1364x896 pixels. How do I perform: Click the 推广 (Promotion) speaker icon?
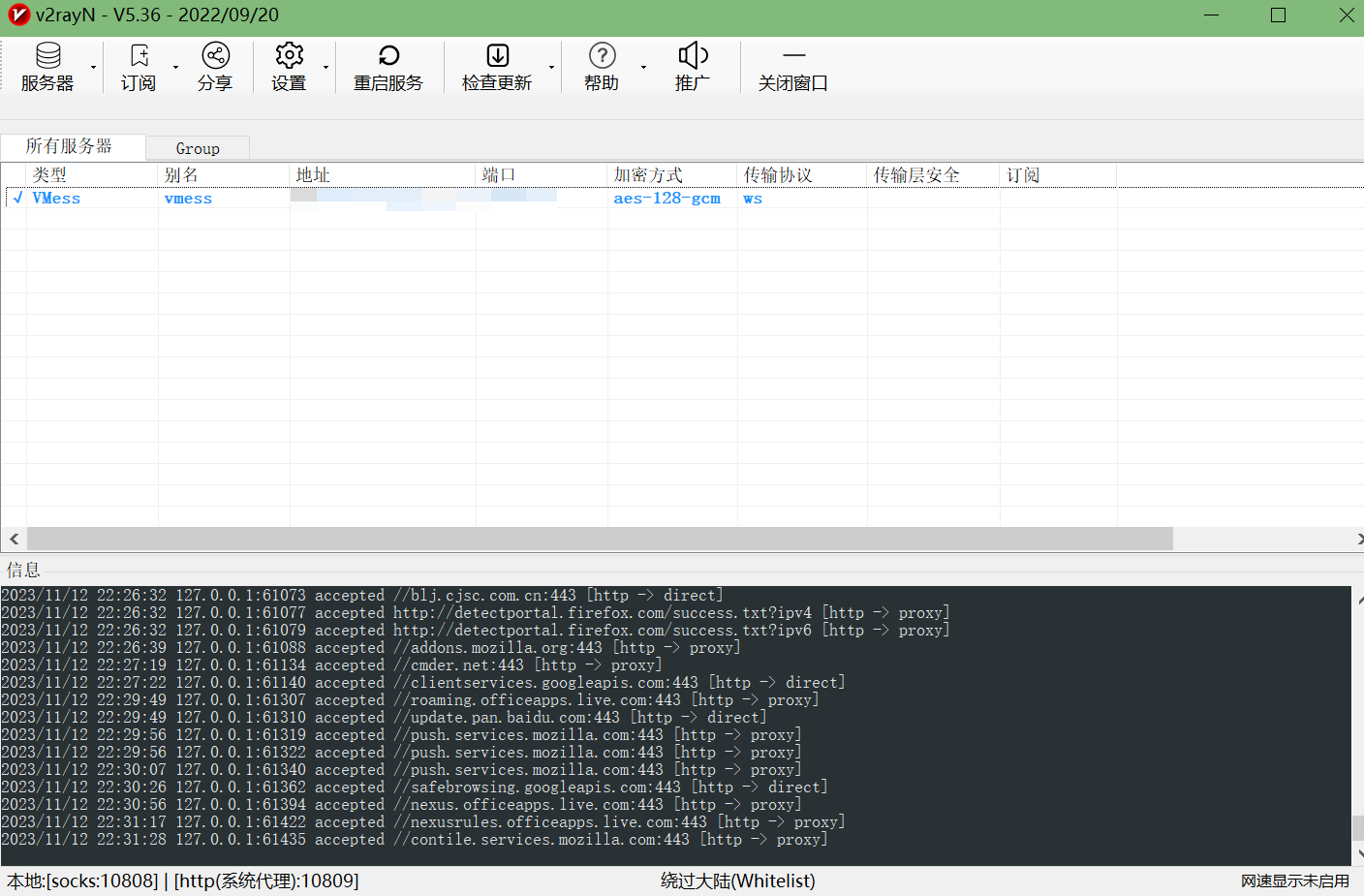(x=693, y=56)
